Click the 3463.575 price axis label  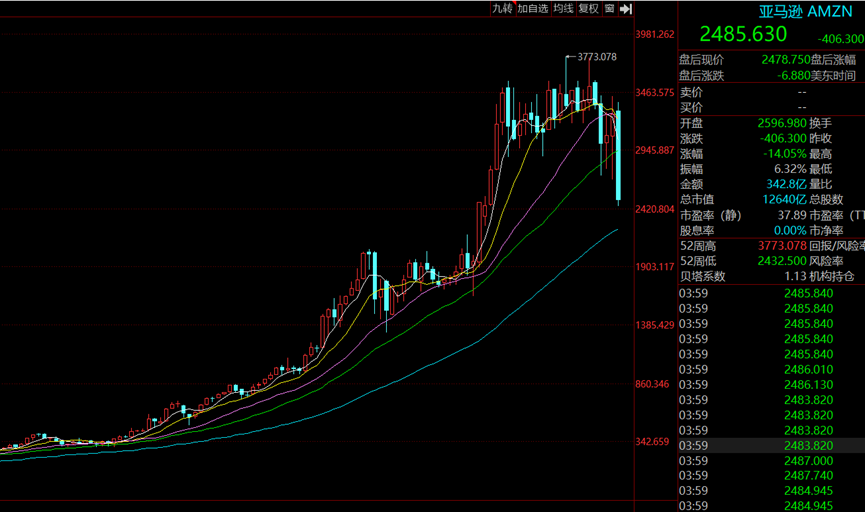point(655,92)
